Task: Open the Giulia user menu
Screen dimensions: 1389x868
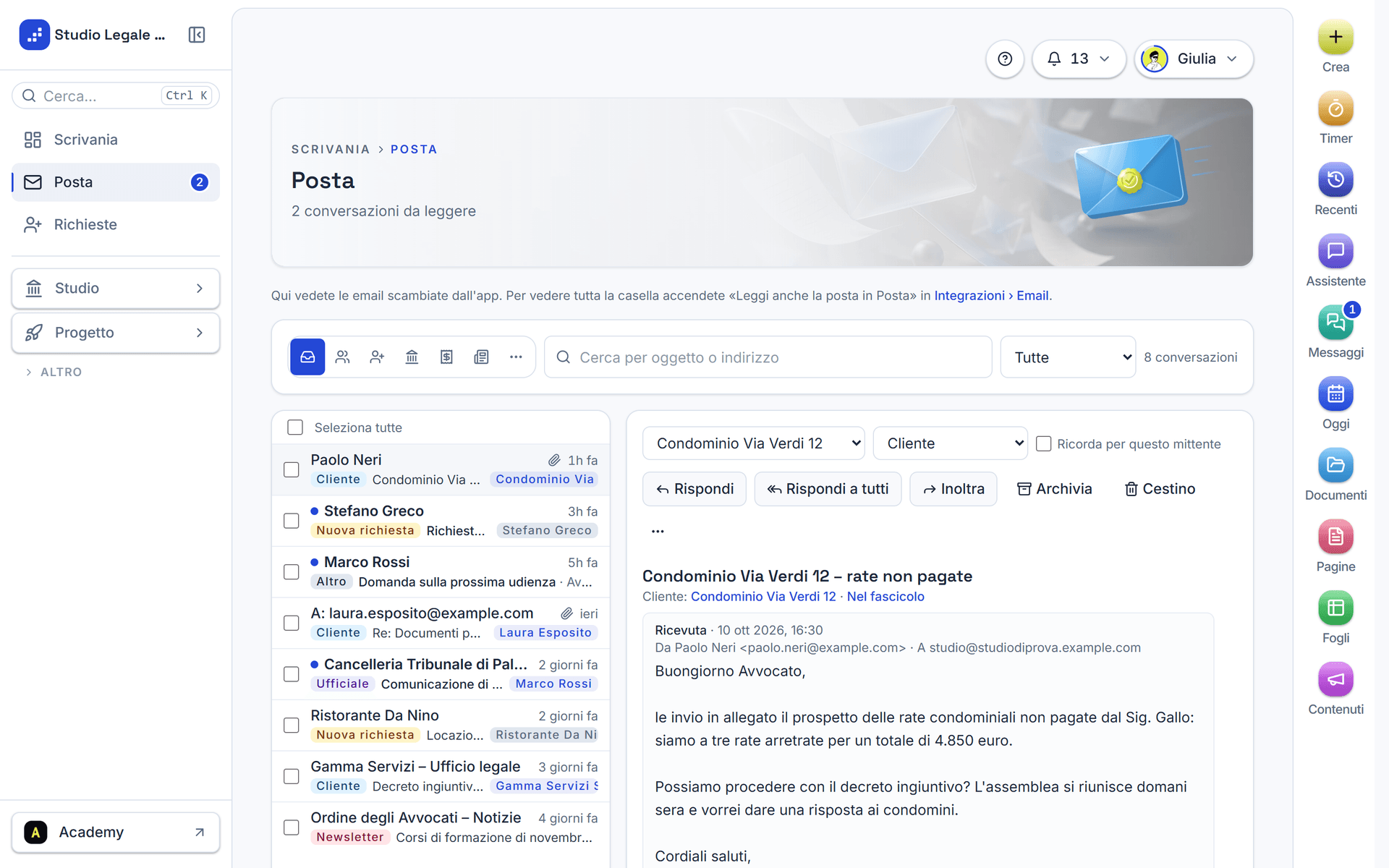Action: 1194,59
